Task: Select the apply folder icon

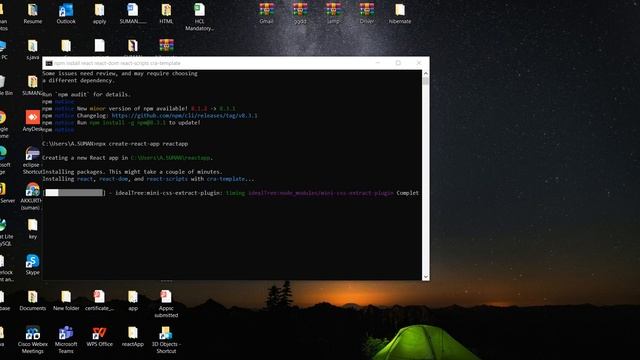Action: (99, 14)
